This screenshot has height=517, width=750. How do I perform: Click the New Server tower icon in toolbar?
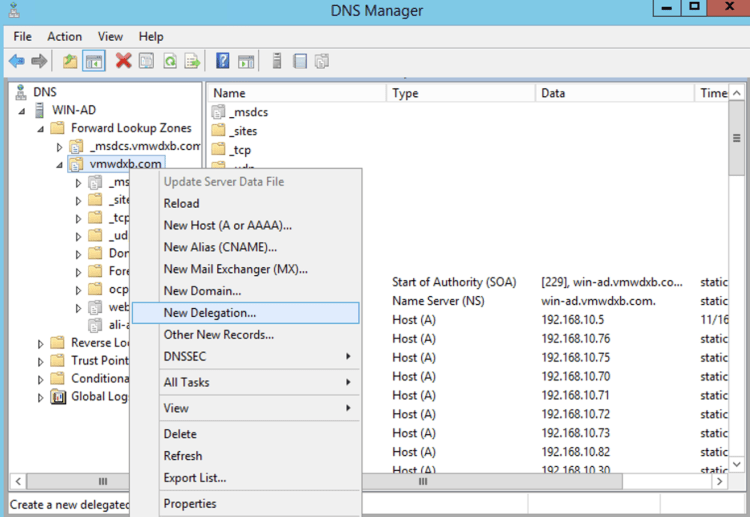coord(277,61)
